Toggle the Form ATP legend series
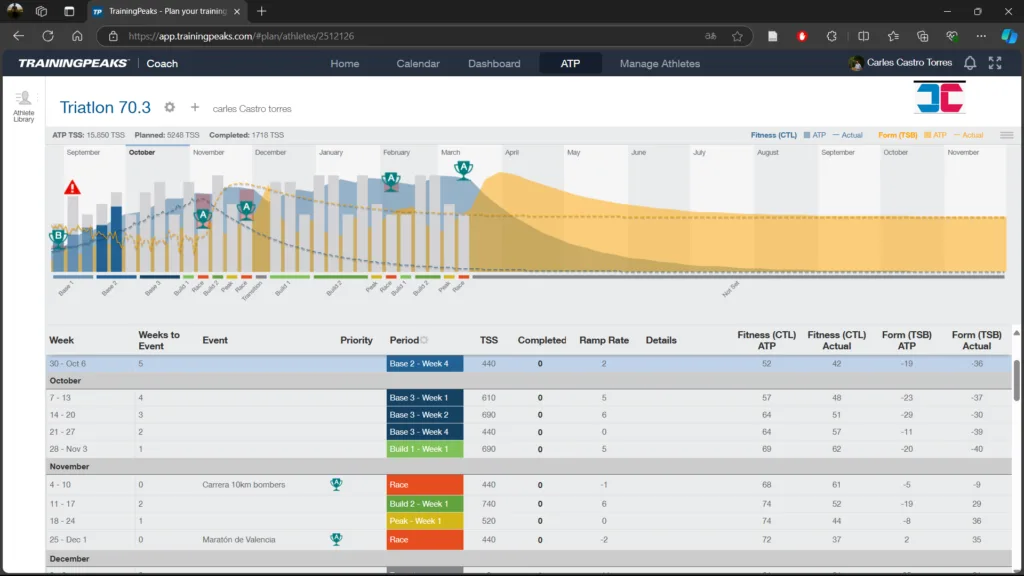The height and width of the screenshot is (576, 1024). (x=935, y=135)
